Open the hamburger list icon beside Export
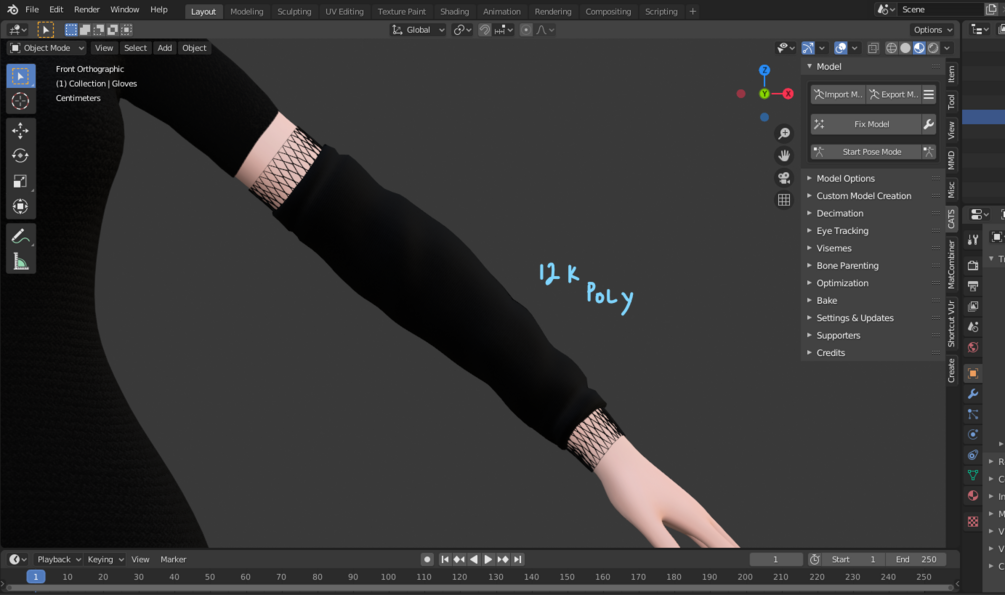 tap(929, 94)
